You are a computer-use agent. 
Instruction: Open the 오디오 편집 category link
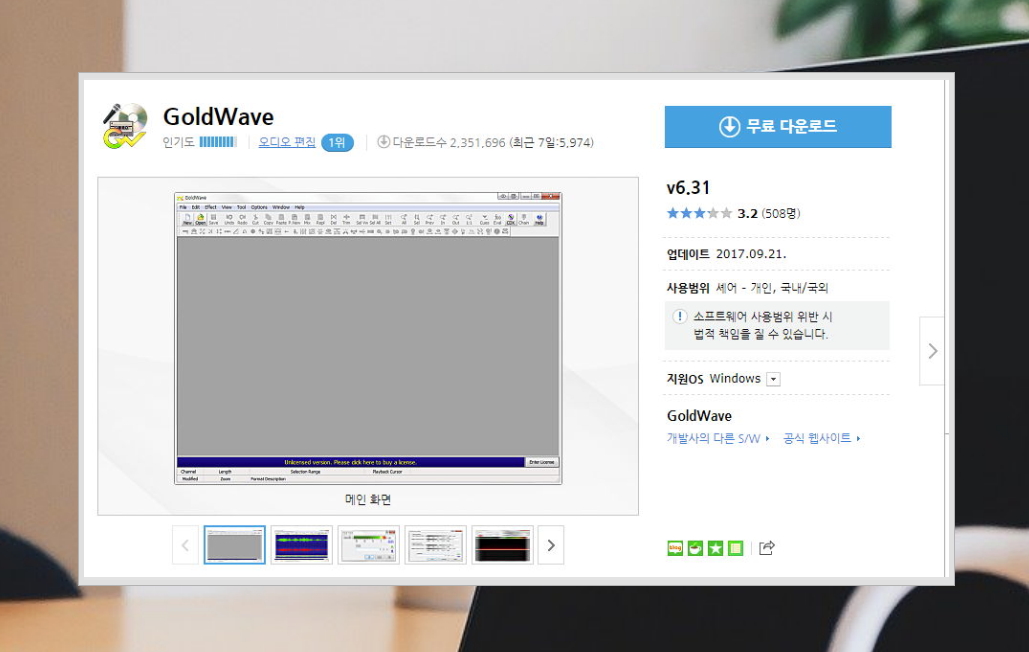coord(287,142)
